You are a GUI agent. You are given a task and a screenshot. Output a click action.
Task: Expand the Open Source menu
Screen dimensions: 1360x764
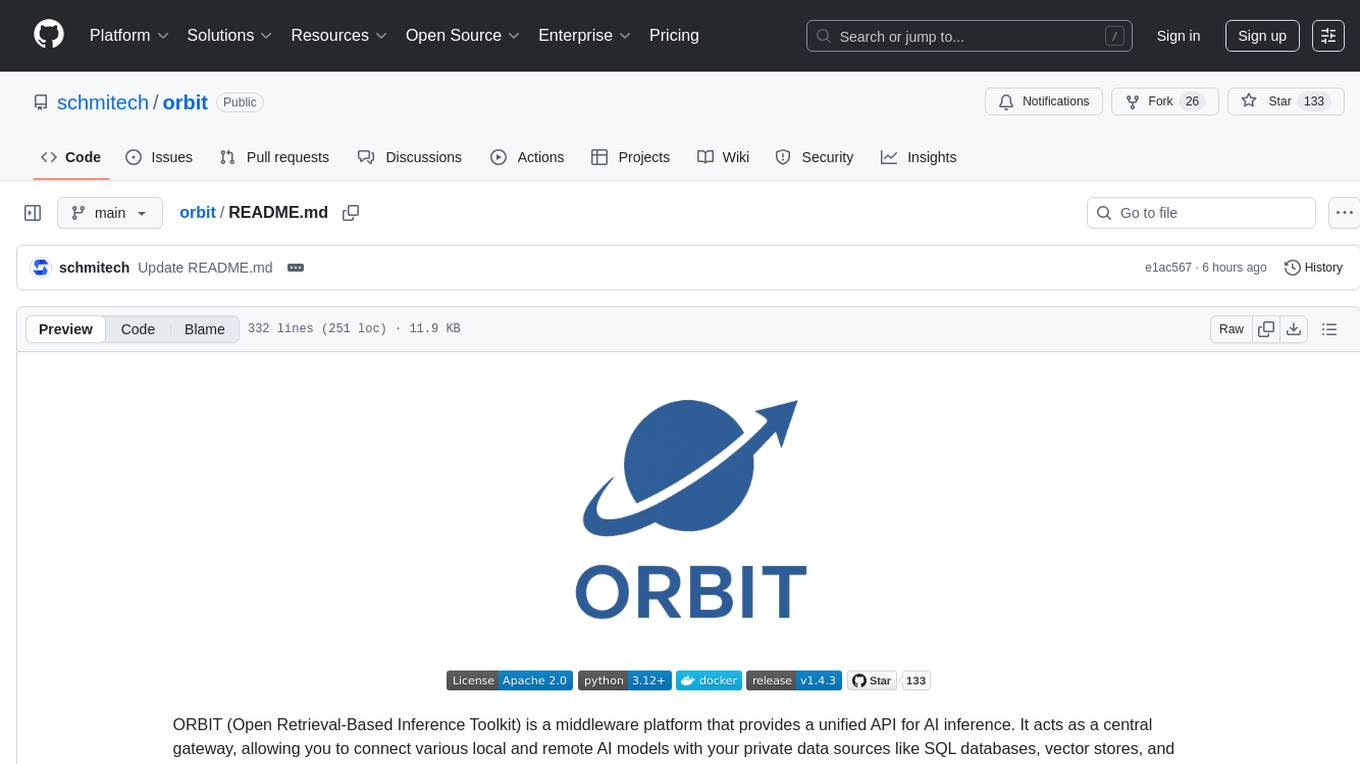coord(463,35)
